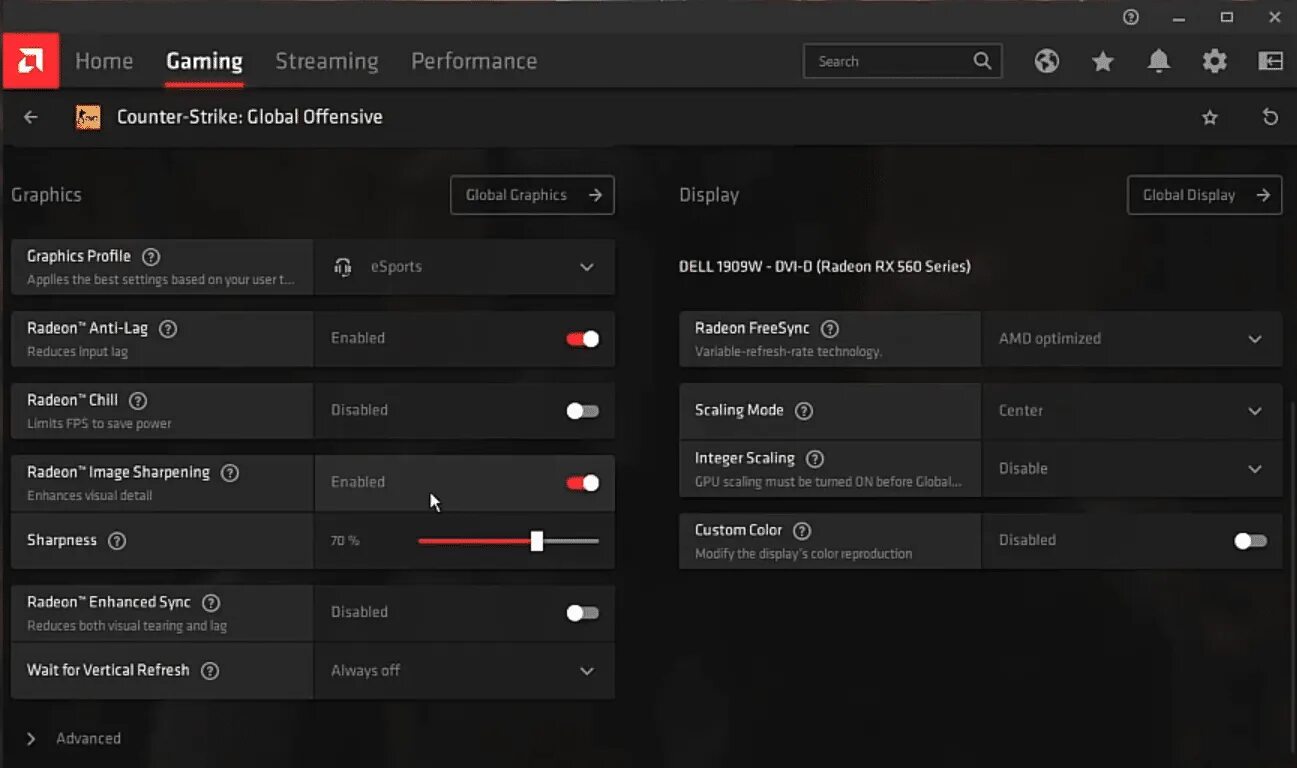Click the help icon next to Radeon Anti-Lag
Screen dimensions: 1297x768
168,328
